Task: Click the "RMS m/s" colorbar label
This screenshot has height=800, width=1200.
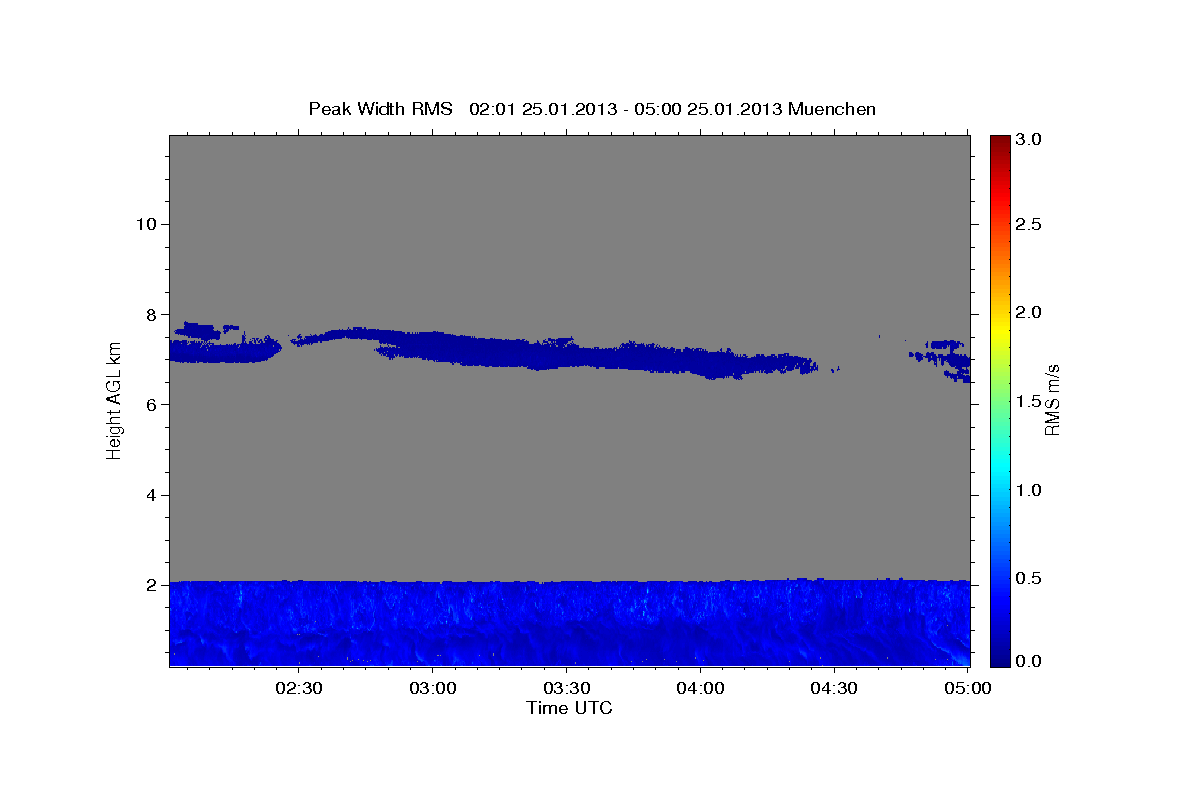Action: pyautogui.click(x=1052, y=401)
